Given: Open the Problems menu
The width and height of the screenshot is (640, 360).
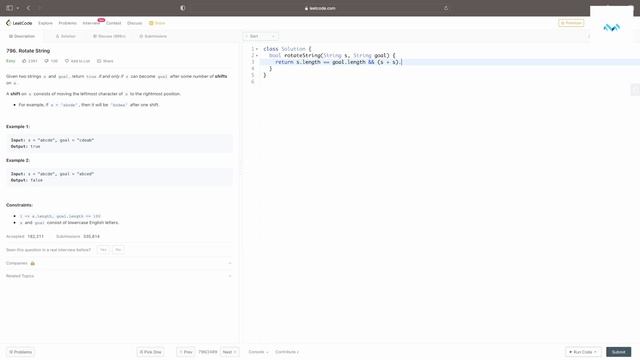Looking at the screenshot, I should pos(67,23).
